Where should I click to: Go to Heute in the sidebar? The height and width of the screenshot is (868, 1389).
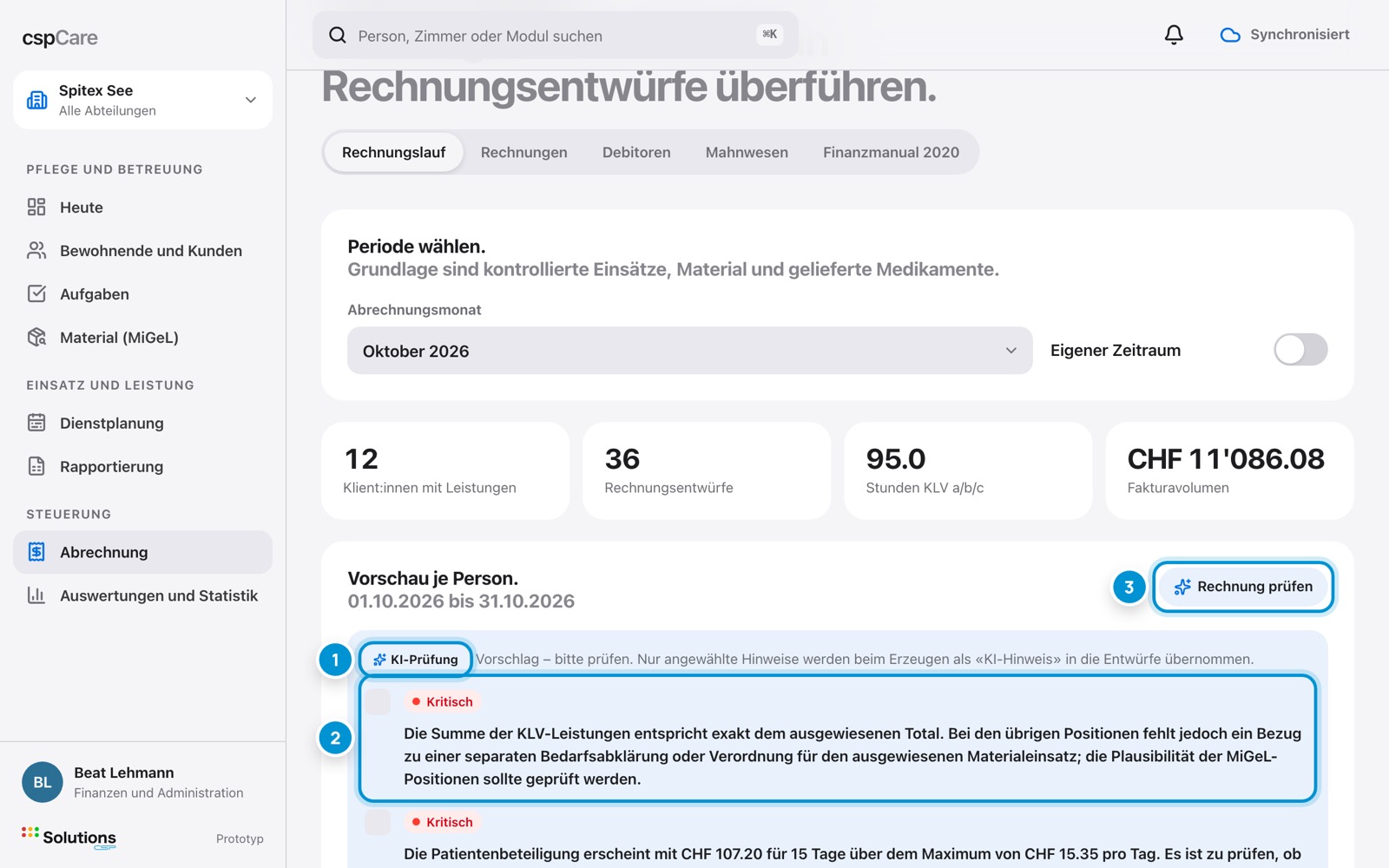point(142,207)
